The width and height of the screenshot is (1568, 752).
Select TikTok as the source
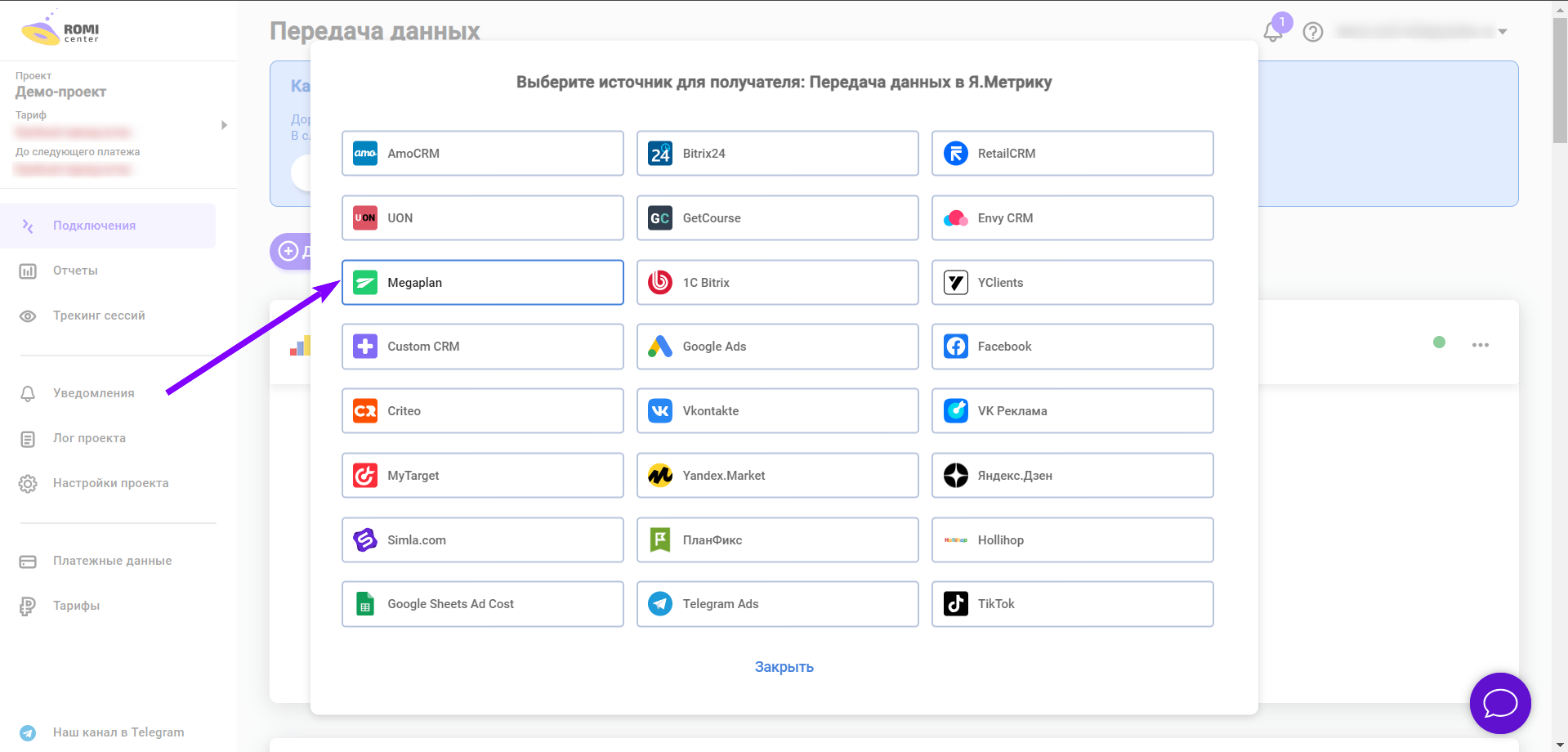click(1072, 603)
